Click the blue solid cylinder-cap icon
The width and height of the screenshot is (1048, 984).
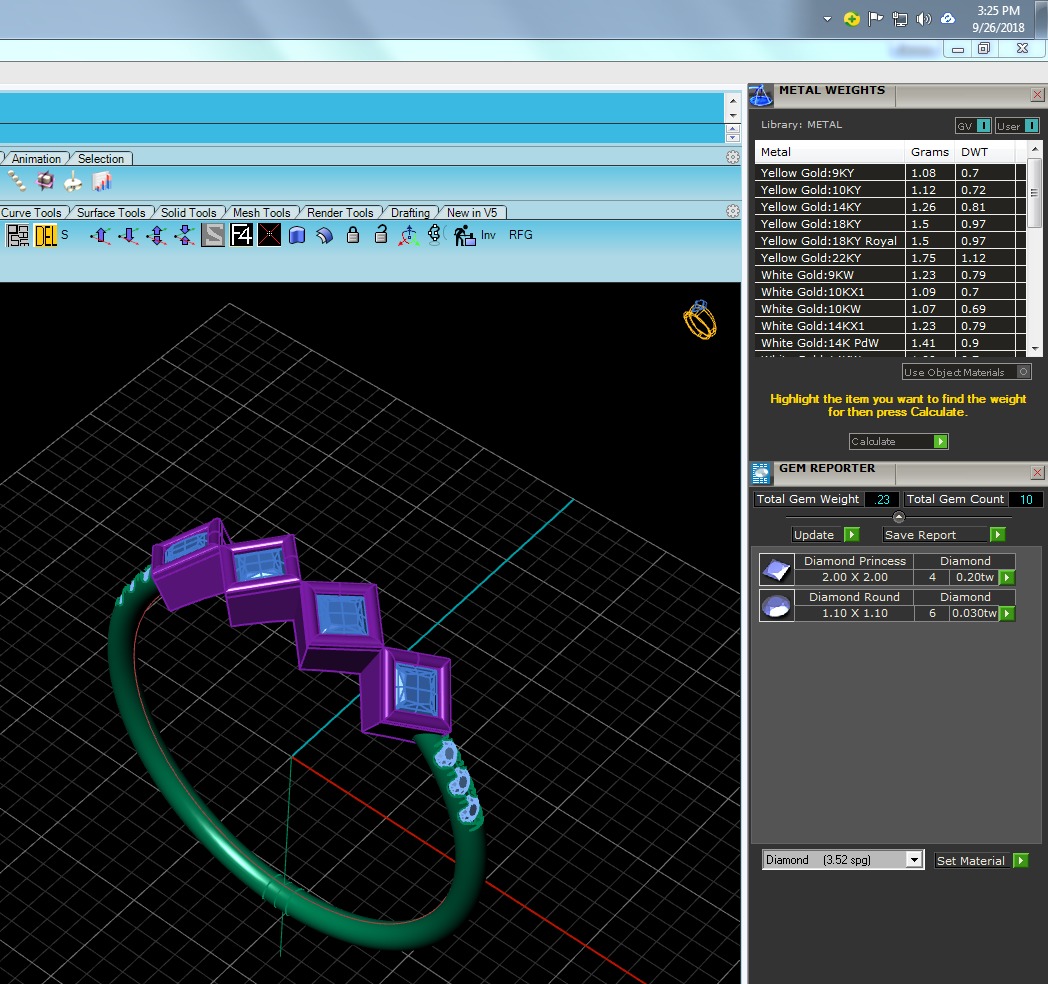(297, 235)
